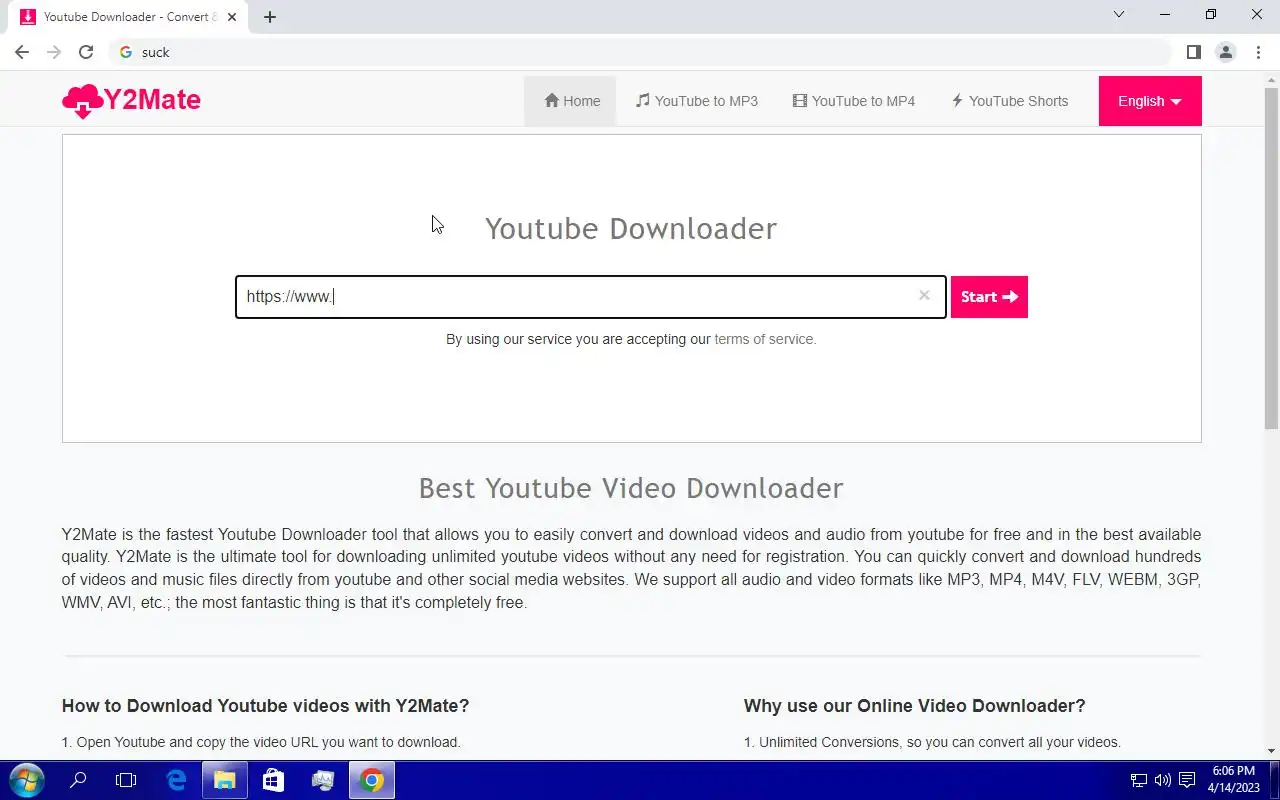Click the taskbar clock showing 6:06 PM

click(1233, 779)
